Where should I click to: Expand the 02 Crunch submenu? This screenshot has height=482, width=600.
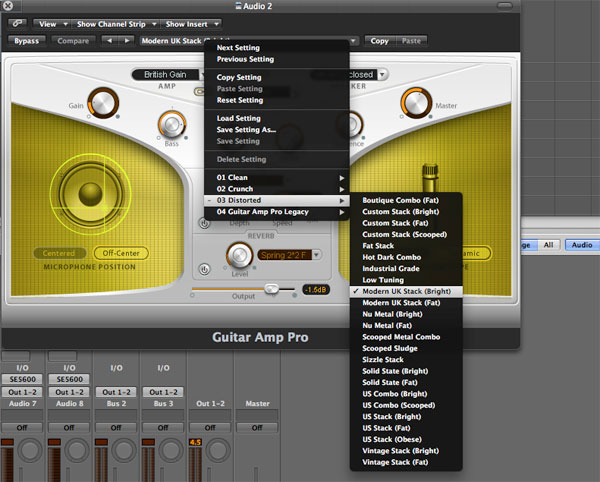click(x=277, y=189)
